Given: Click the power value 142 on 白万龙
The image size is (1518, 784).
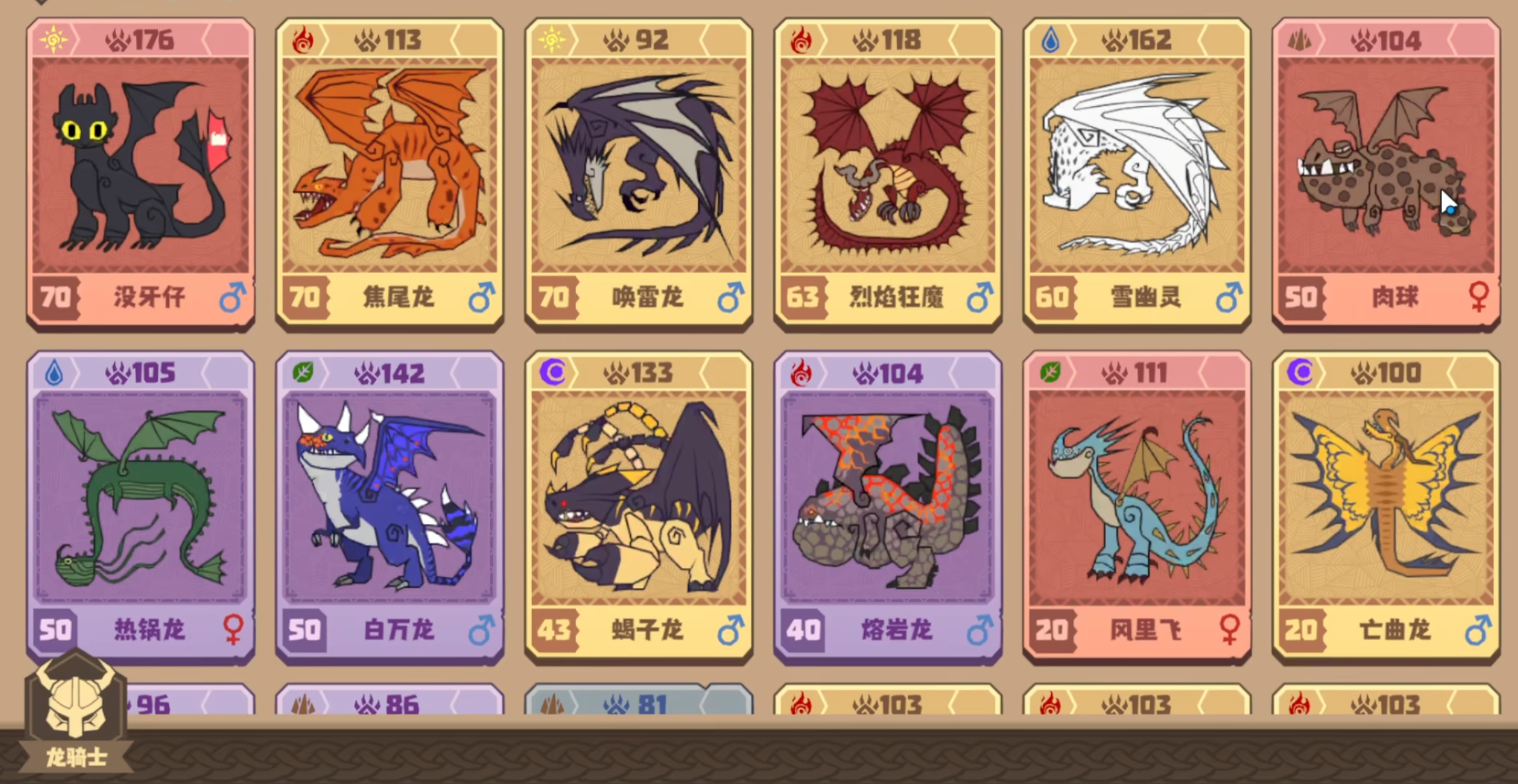Looking at the screenshot, I should (x=403, y=373).
